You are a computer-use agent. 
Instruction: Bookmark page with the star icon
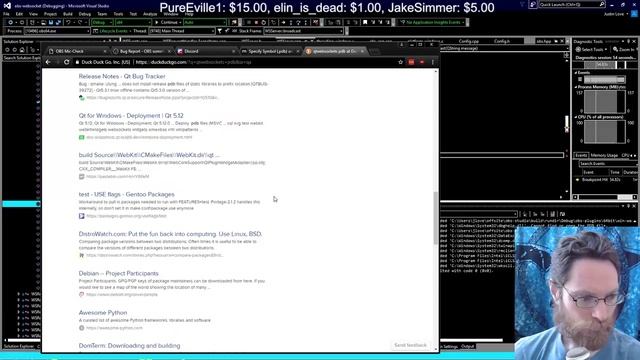tap(400, 62)
